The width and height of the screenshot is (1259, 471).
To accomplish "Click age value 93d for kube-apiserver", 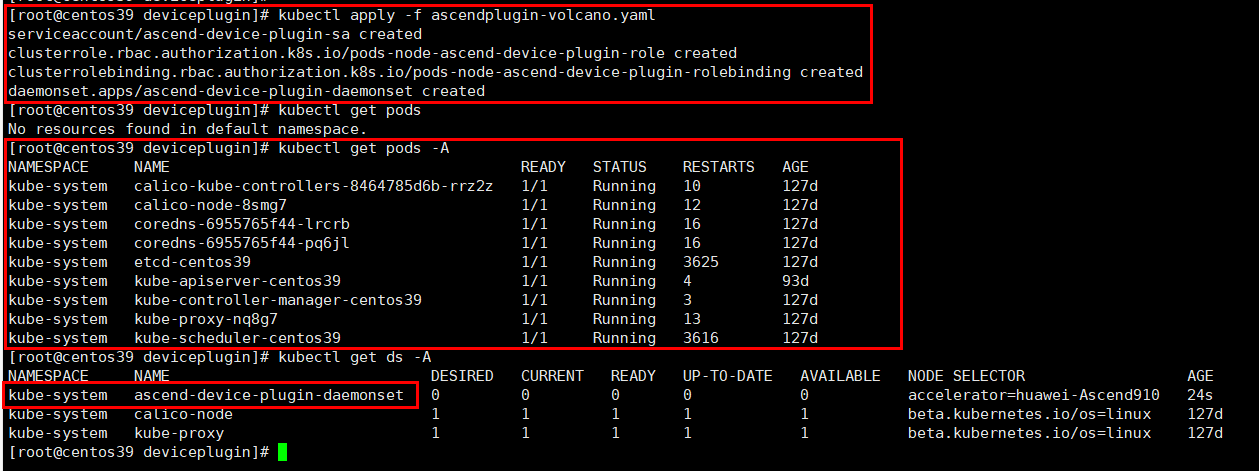I will click(796, 281).
